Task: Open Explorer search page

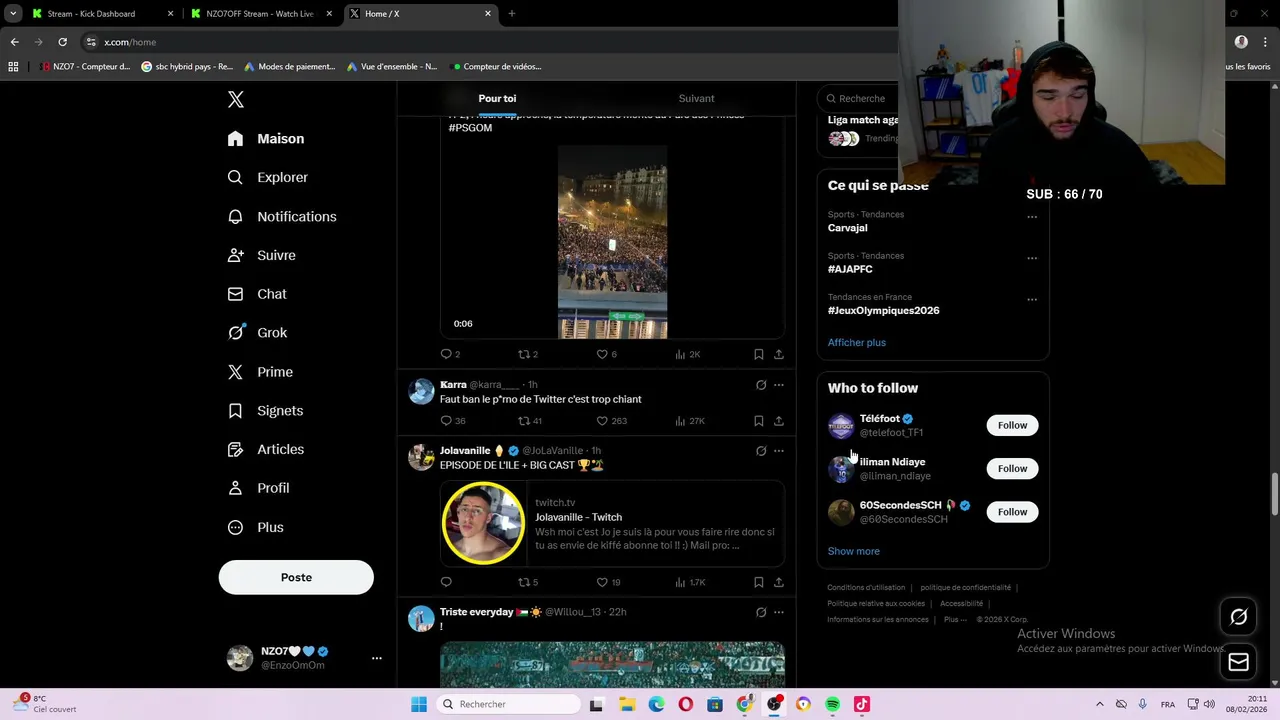Action: click(268, 177)
